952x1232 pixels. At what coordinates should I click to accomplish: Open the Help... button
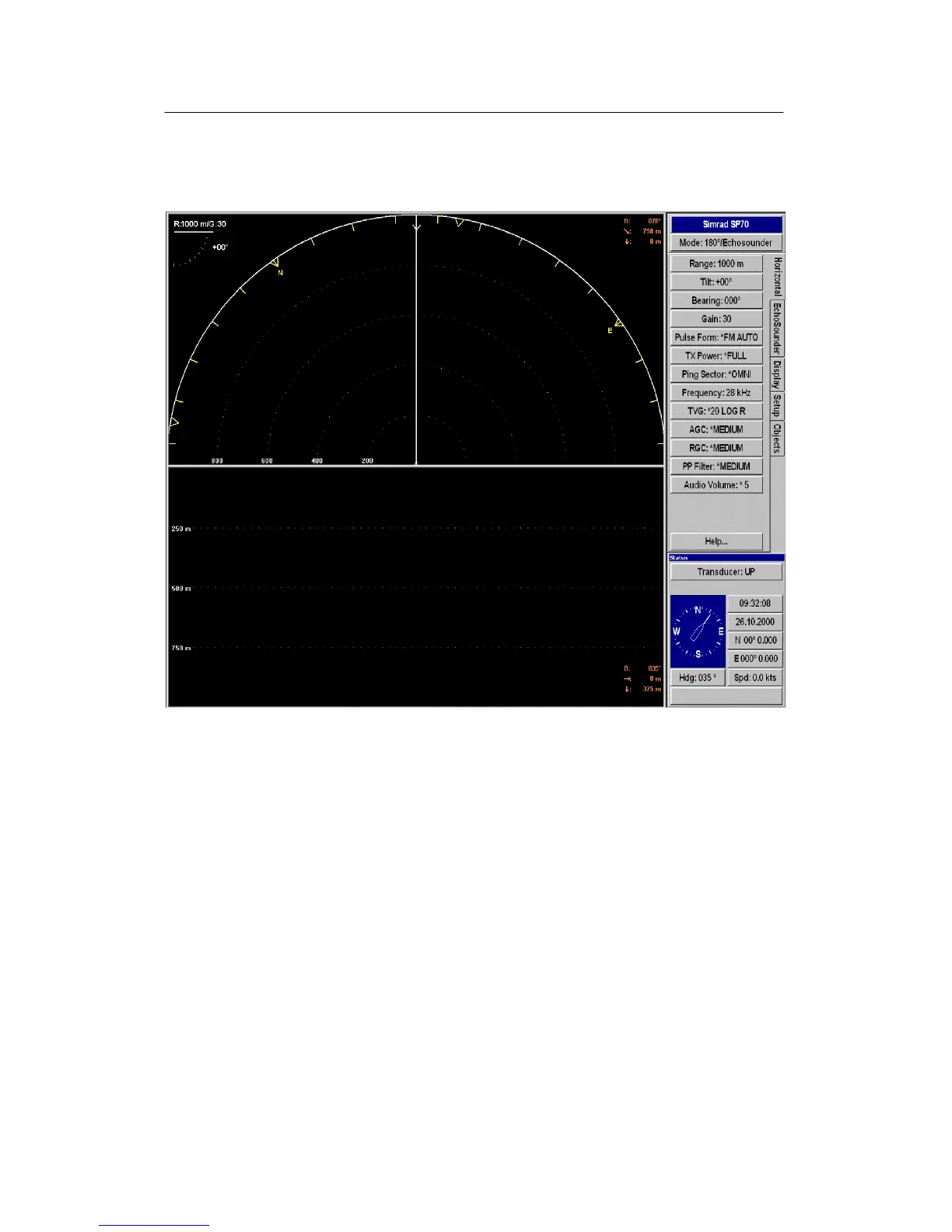tap(716, 541)
